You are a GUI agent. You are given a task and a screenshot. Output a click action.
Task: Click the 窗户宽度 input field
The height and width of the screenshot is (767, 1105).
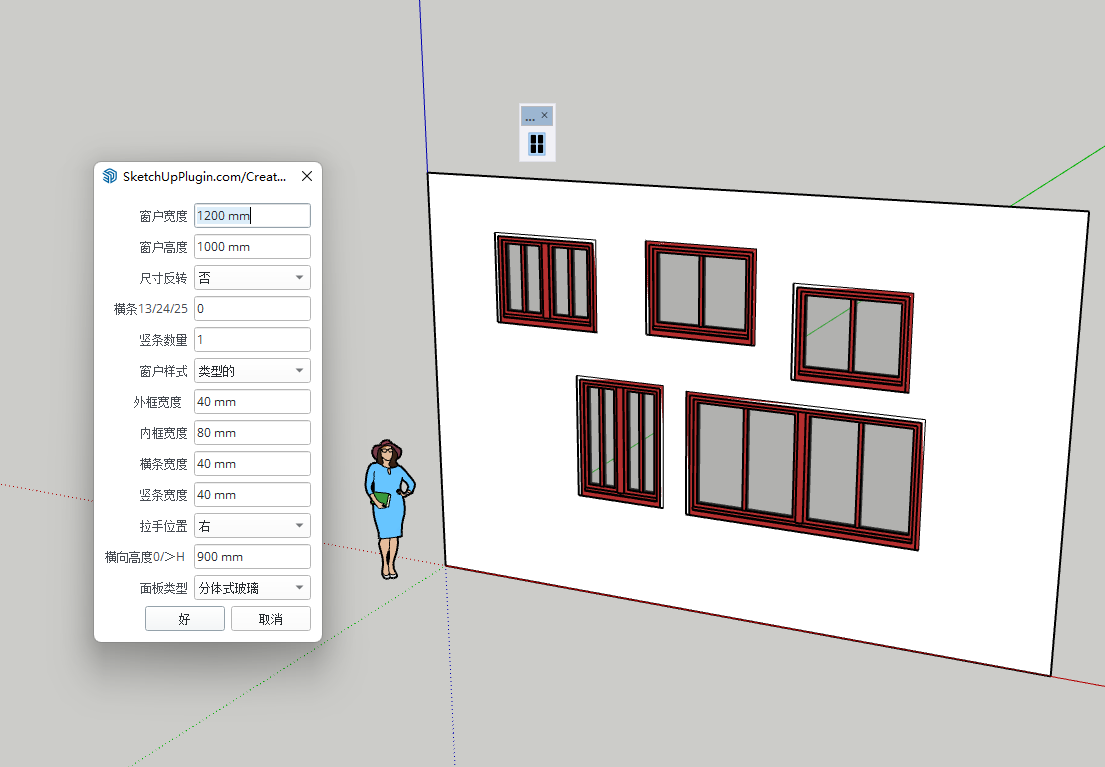(x=252, y=215)
